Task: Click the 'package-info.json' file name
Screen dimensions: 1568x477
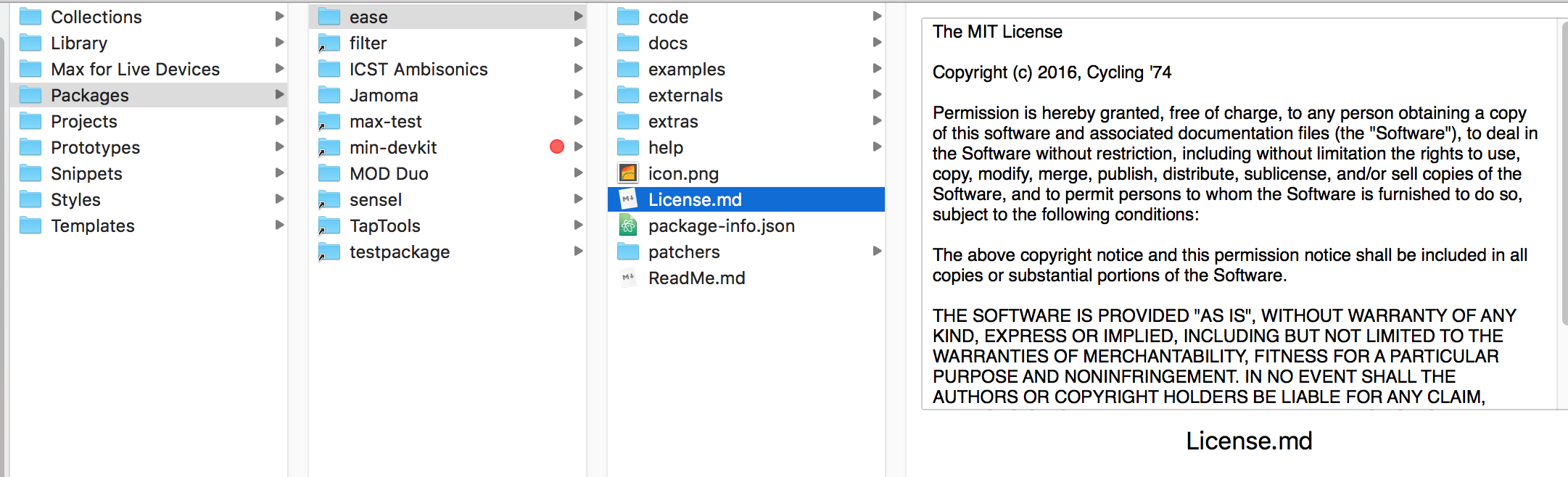Action: pos(722,225)
